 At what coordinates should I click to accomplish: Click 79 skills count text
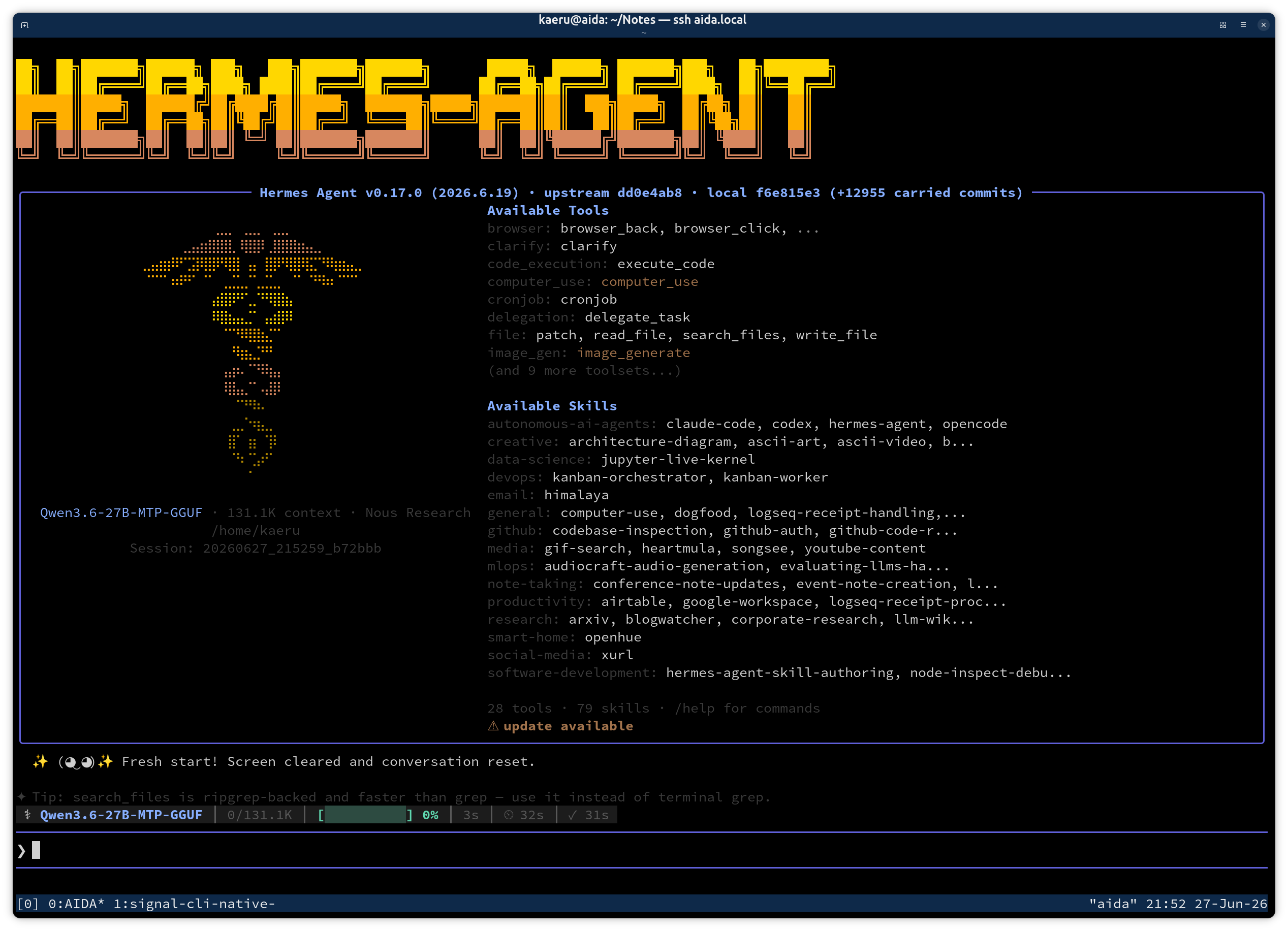pos(613,709)
